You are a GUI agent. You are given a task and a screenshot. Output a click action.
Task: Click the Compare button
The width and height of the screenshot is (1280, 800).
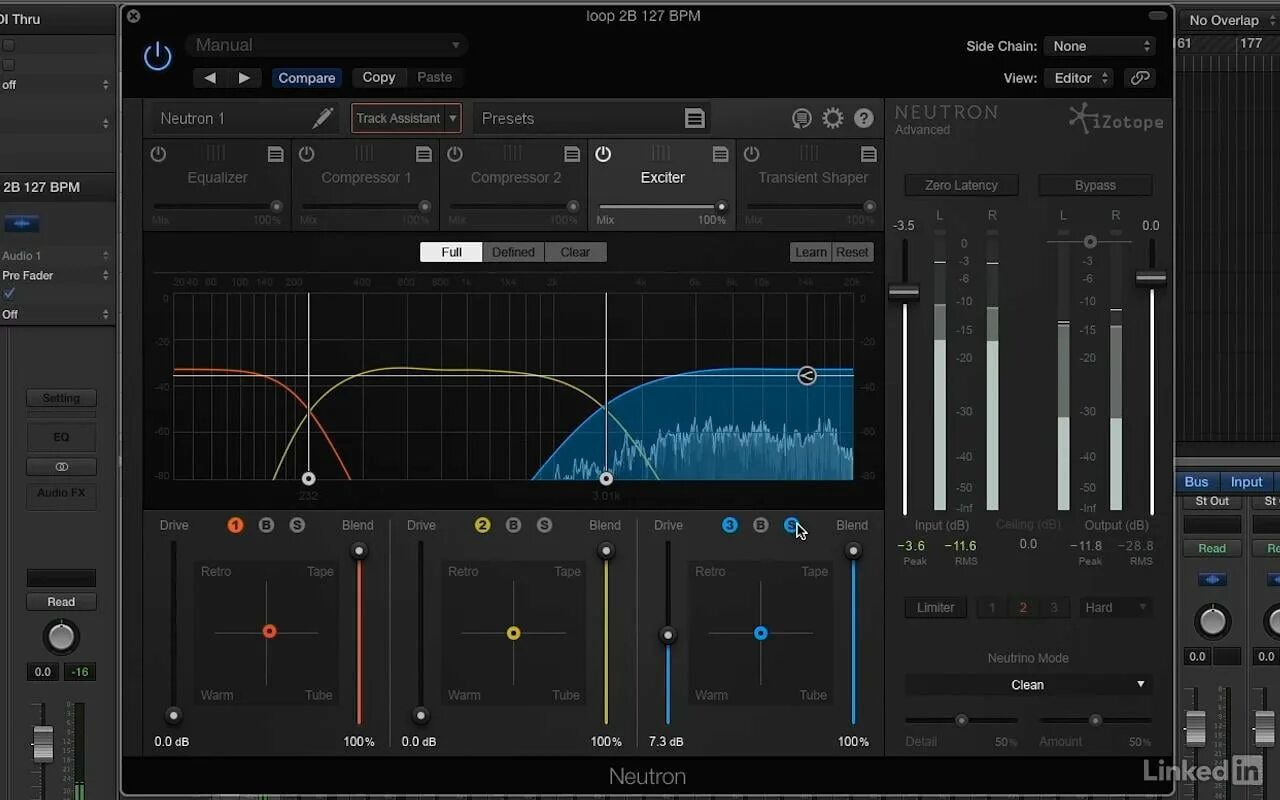point(307,78)
